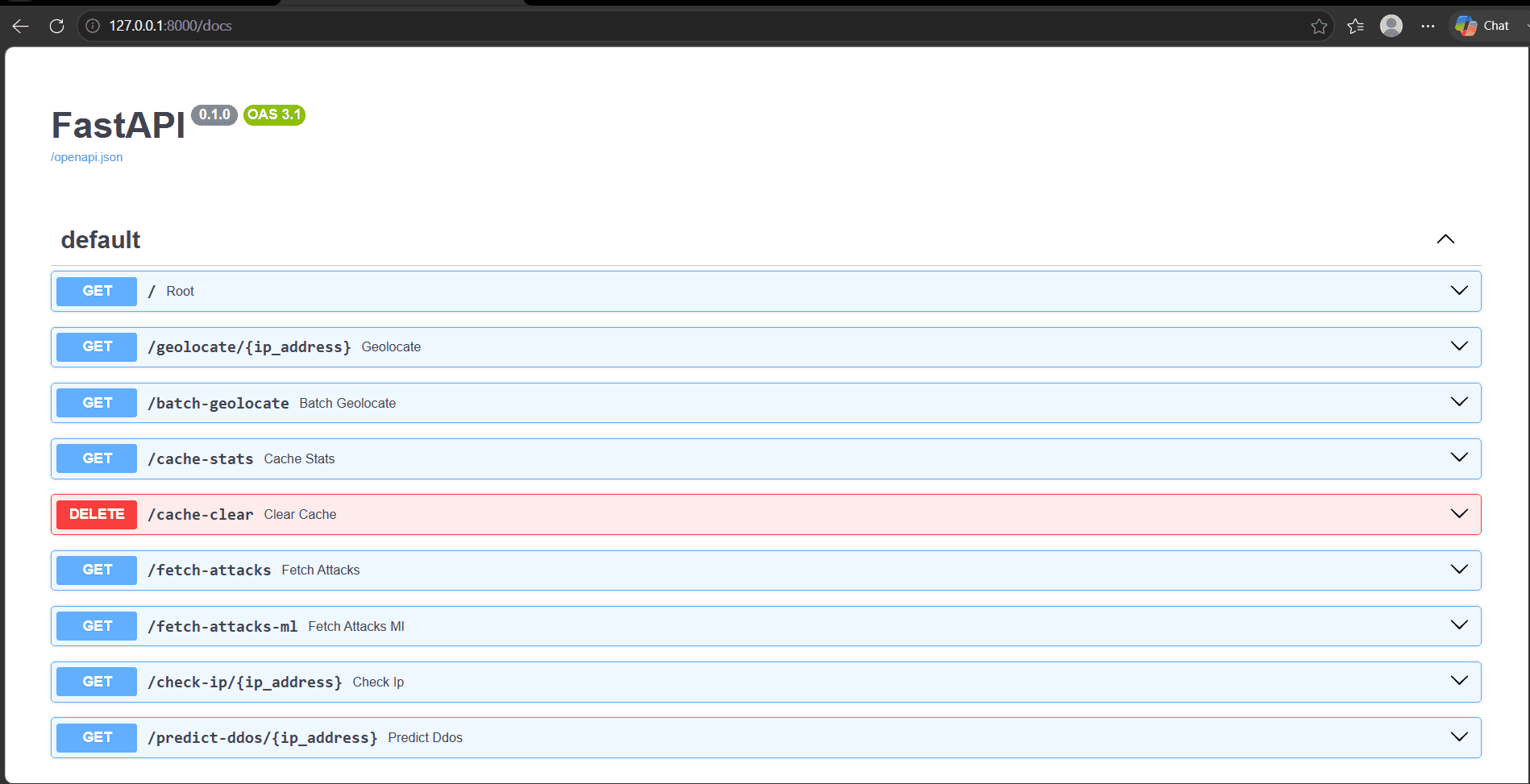View site information icon in address bar
Image resolution: width=1530 pixels, height=784 pixels.
click(x=93, y=26)
